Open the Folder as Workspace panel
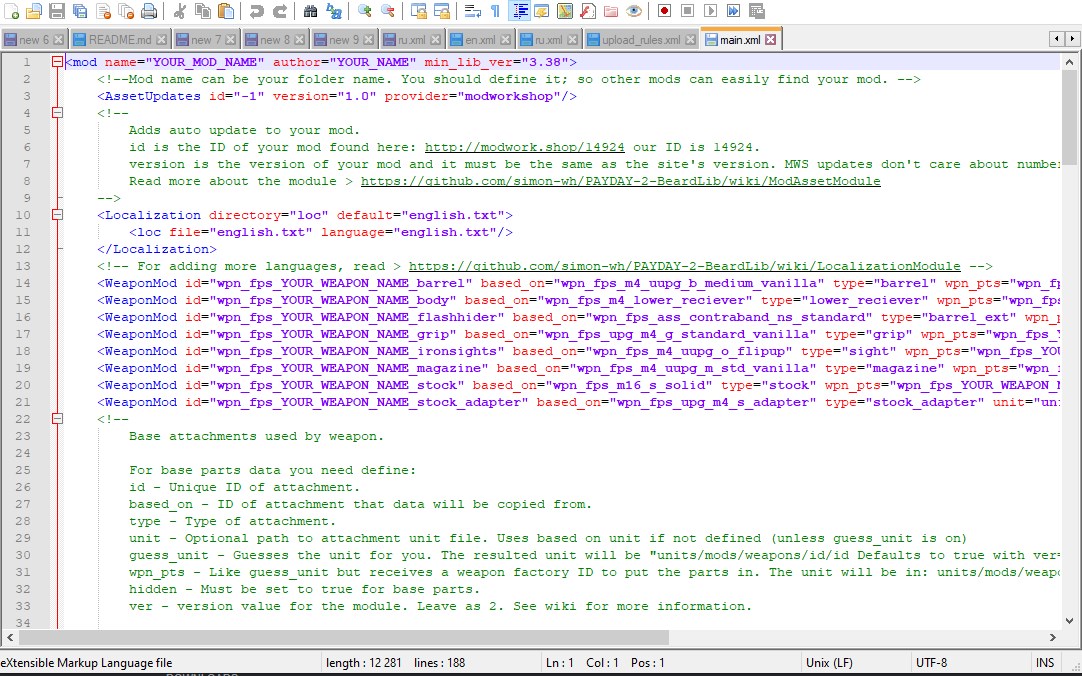Image resolution: width=1082 pixels, height=676 pixels. click(611, 11)
